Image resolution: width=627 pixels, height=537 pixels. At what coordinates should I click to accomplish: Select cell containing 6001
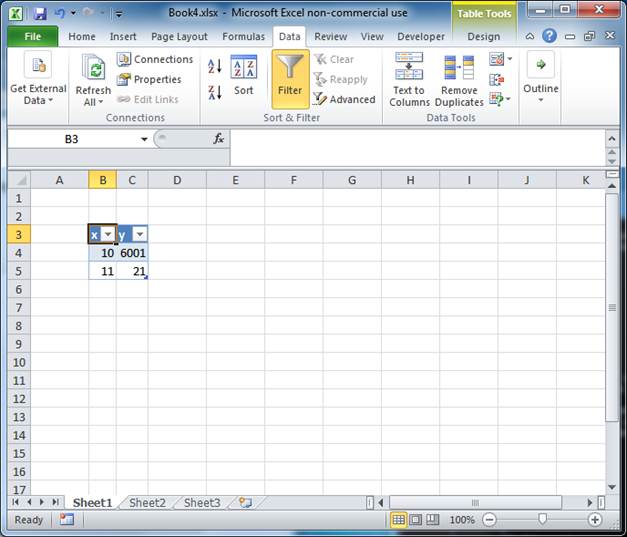(x=132, y=253)
